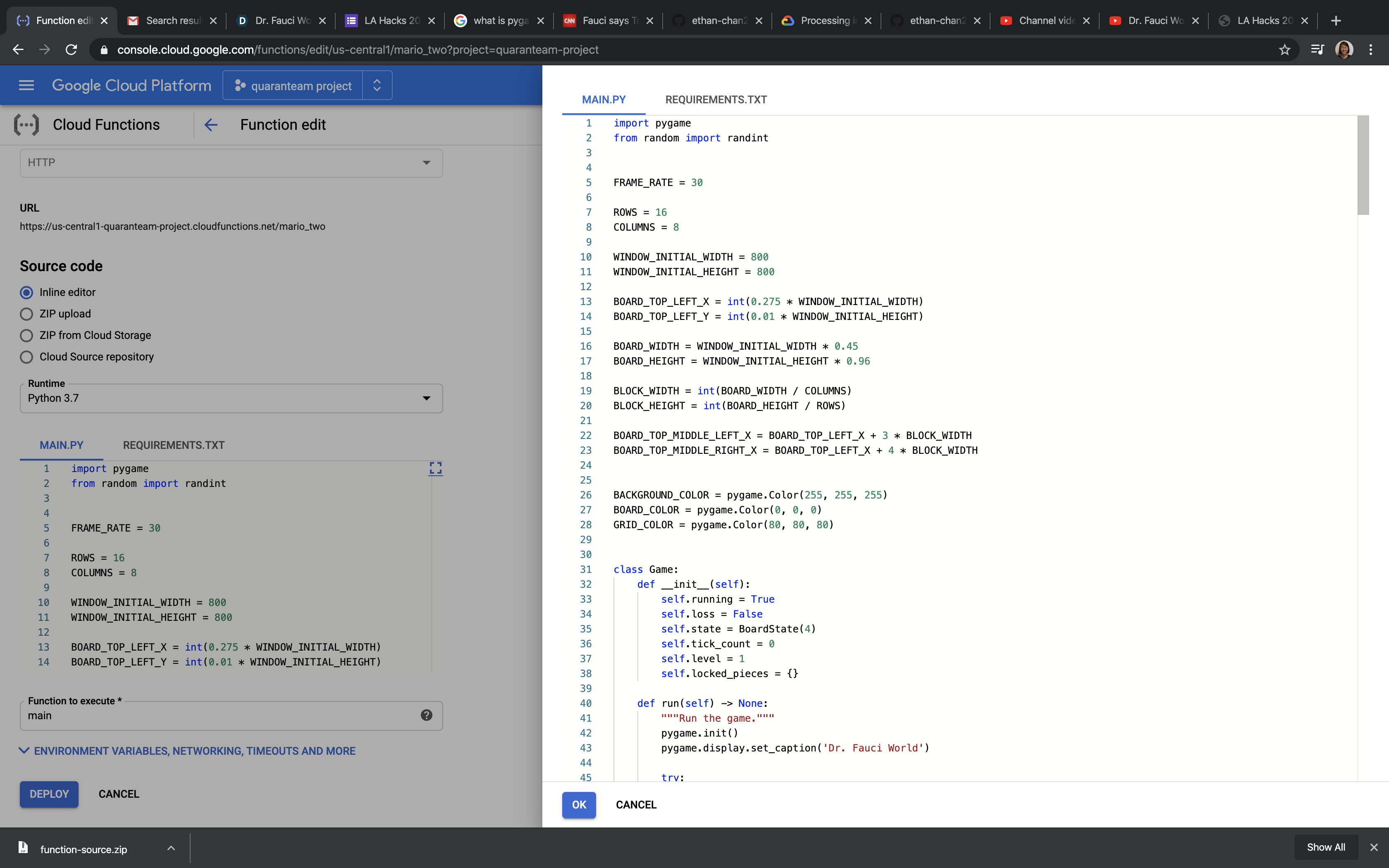
Task: Click the blue OK button
Action: click(x=579, y=805)
